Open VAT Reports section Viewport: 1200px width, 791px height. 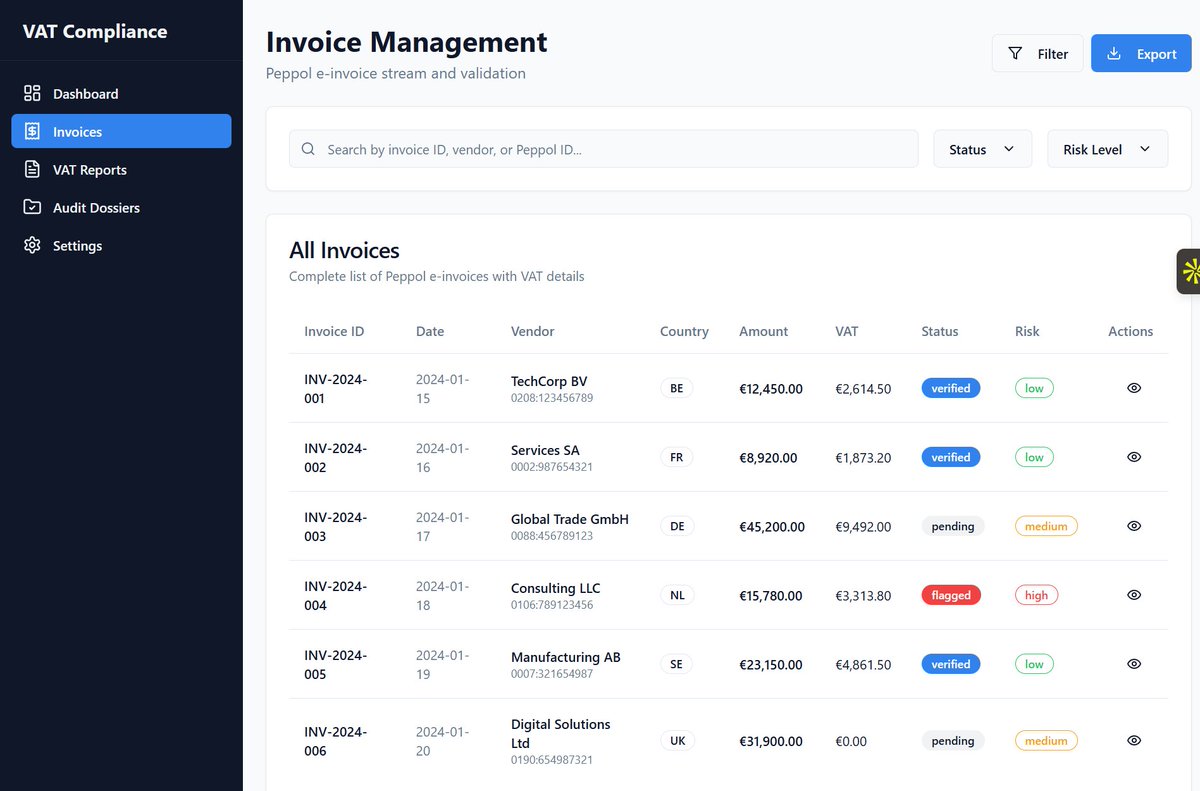121,169
